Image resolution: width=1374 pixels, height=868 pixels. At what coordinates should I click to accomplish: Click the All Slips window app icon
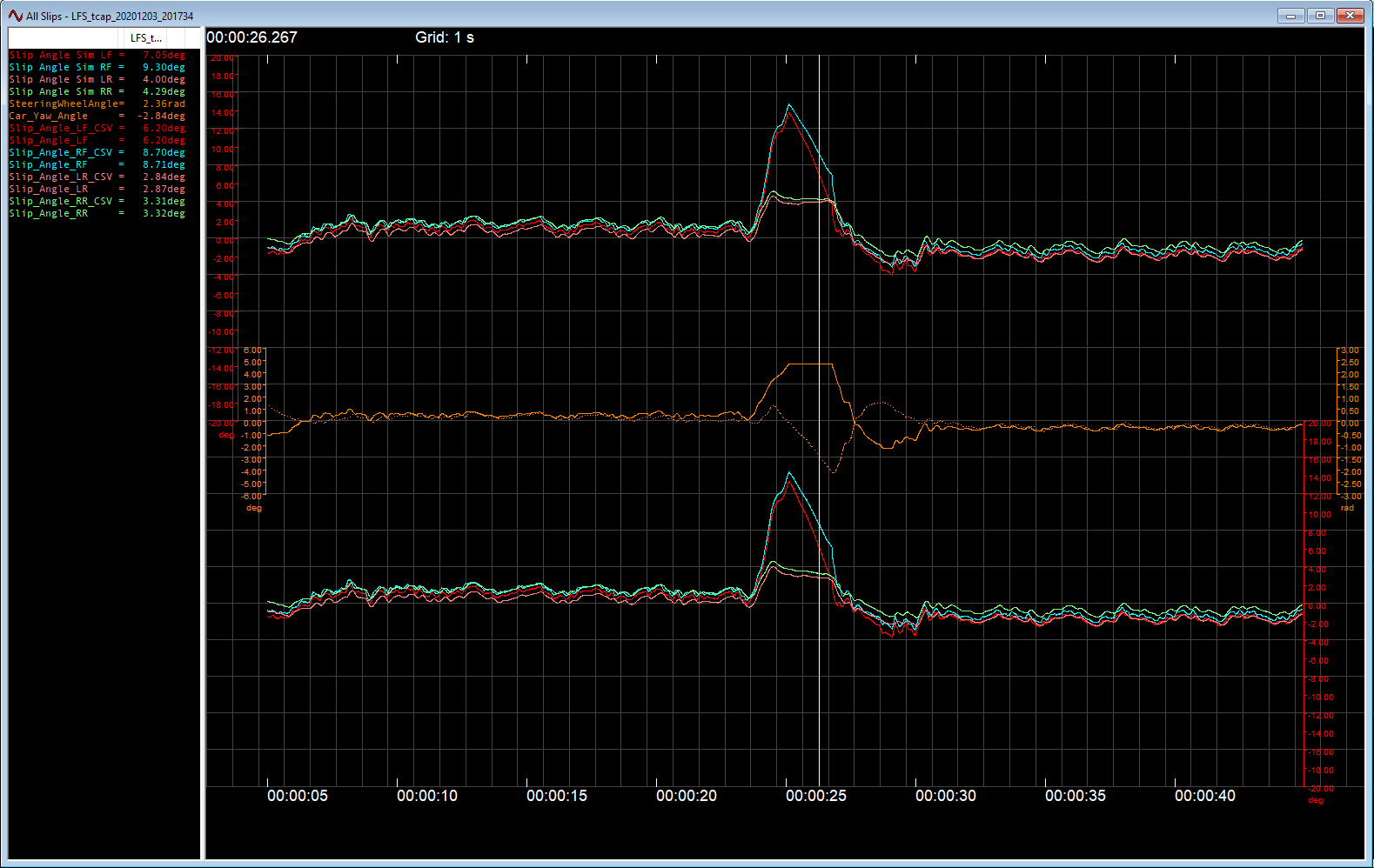(16, 16)
